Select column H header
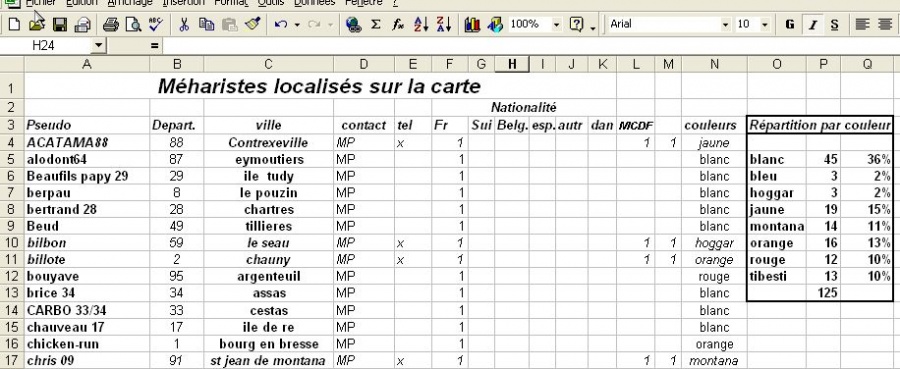This screenshot has height=369, width=900. click(511, 65)
